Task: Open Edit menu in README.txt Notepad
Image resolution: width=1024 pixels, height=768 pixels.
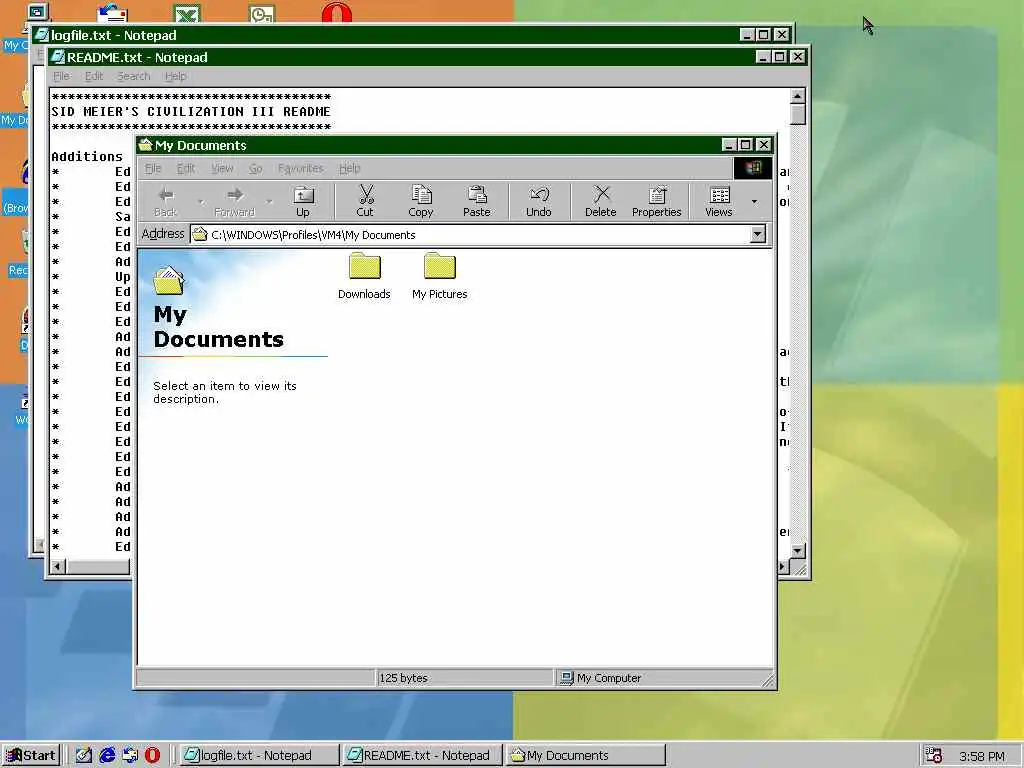Action: tap(94, 76)
